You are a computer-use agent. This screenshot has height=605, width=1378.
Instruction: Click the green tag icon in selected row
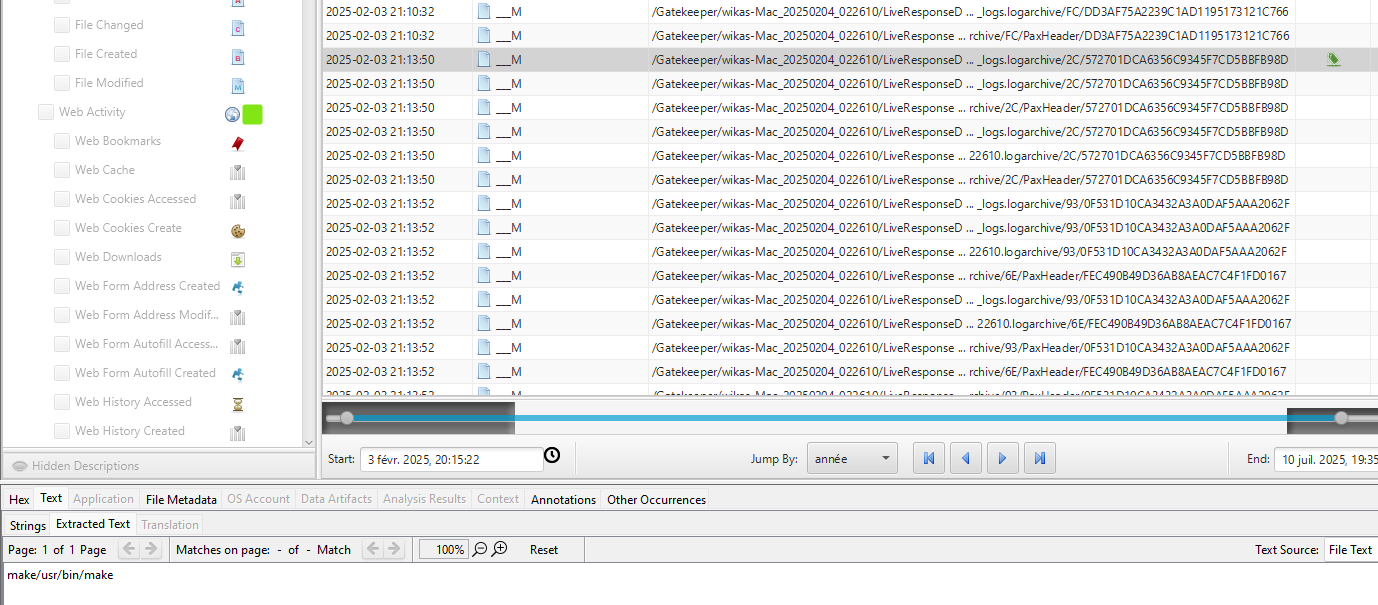1333,60
